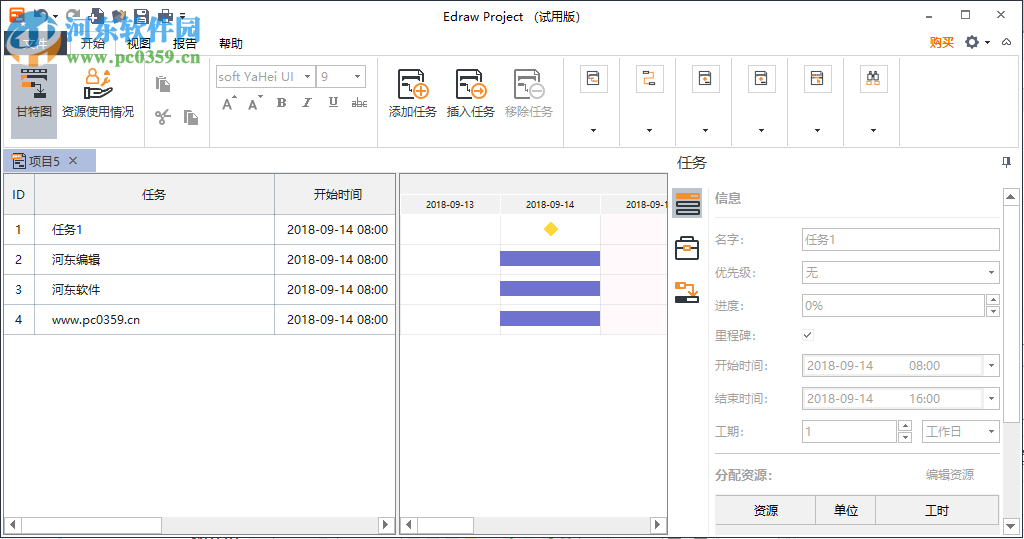
Task: Click the 编辑资源 edit resources link
Action: click(950, 475)
